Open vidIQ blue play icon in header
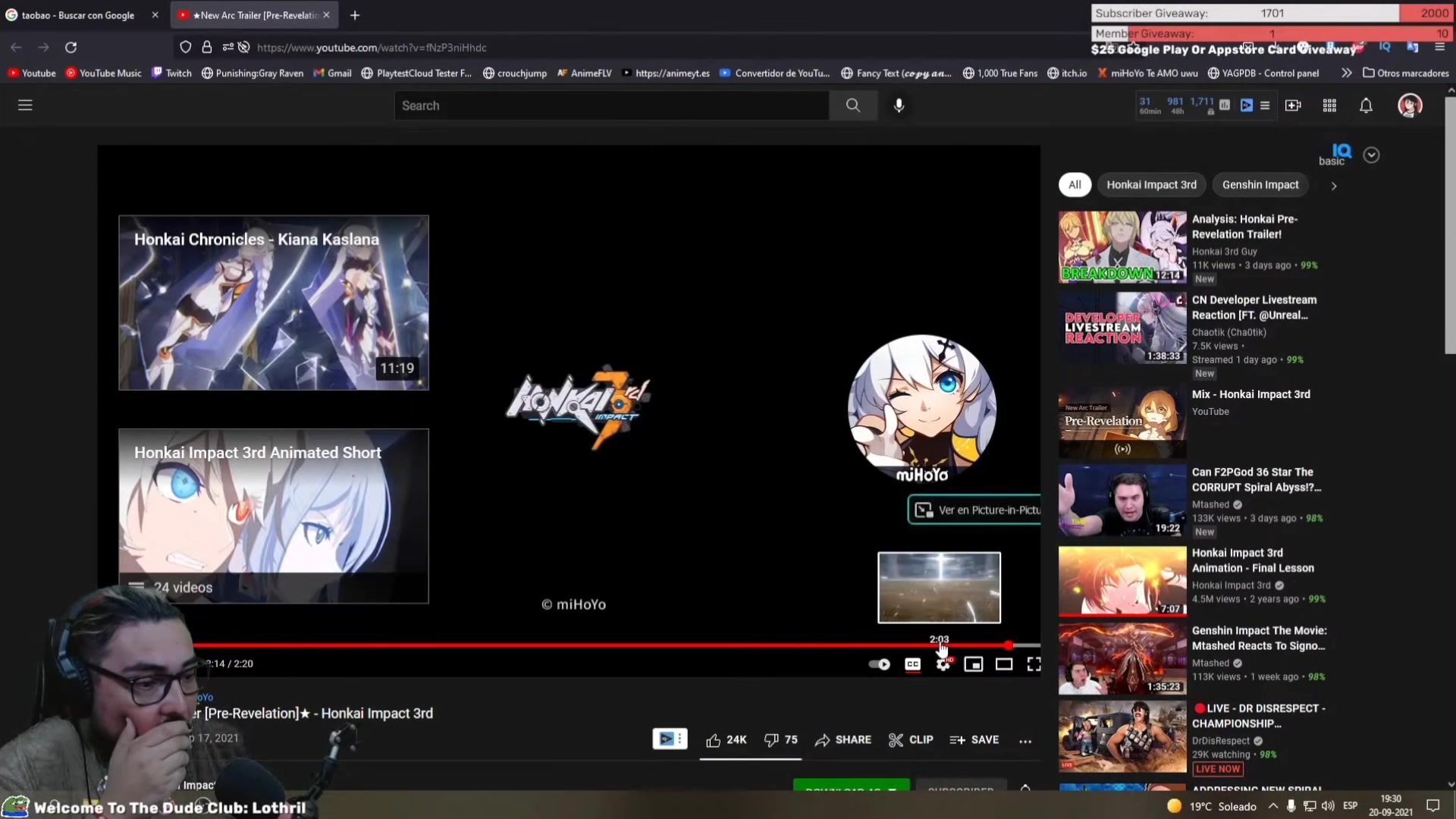 [1247, 105]
